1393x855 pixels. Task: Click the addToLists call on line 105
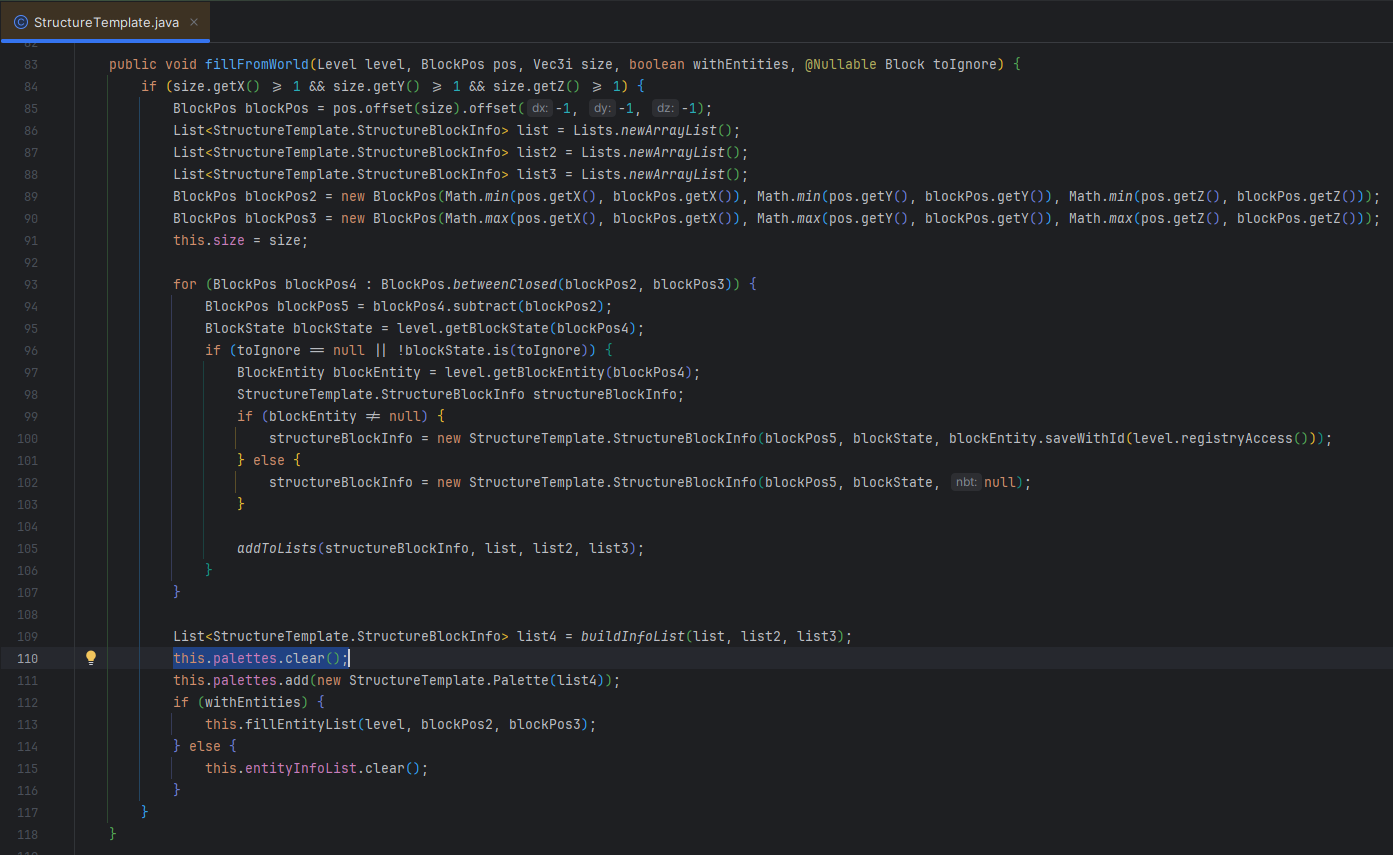276,548
